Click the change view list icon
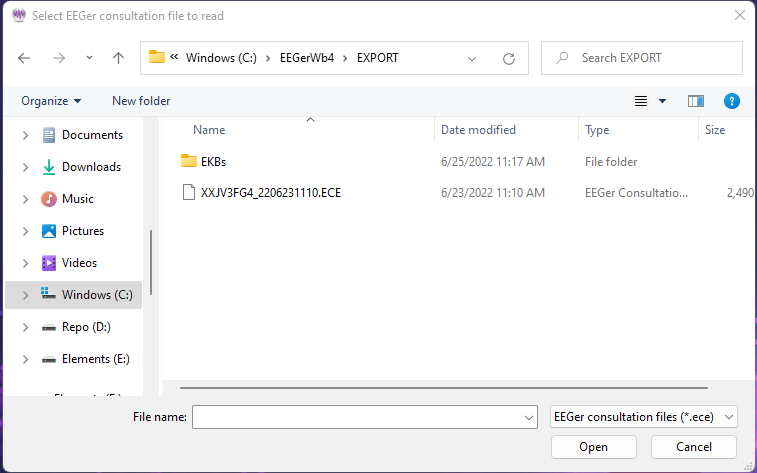This screenshot has height=473, width=757. (641, 101)
